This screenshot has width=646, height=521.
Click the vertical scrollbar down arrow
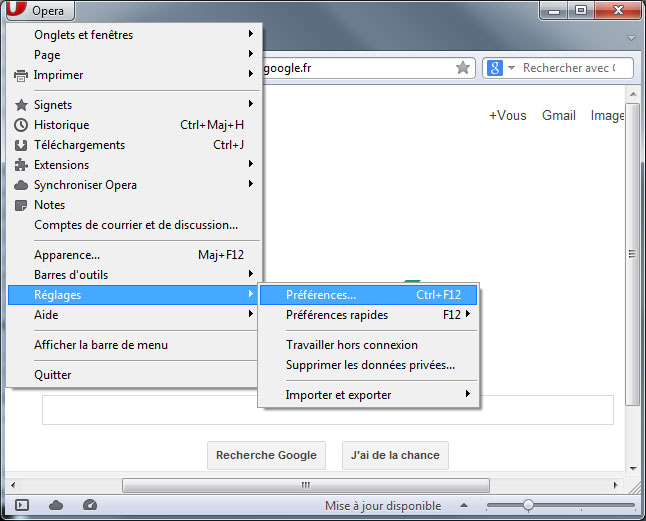tap(633, 469)
